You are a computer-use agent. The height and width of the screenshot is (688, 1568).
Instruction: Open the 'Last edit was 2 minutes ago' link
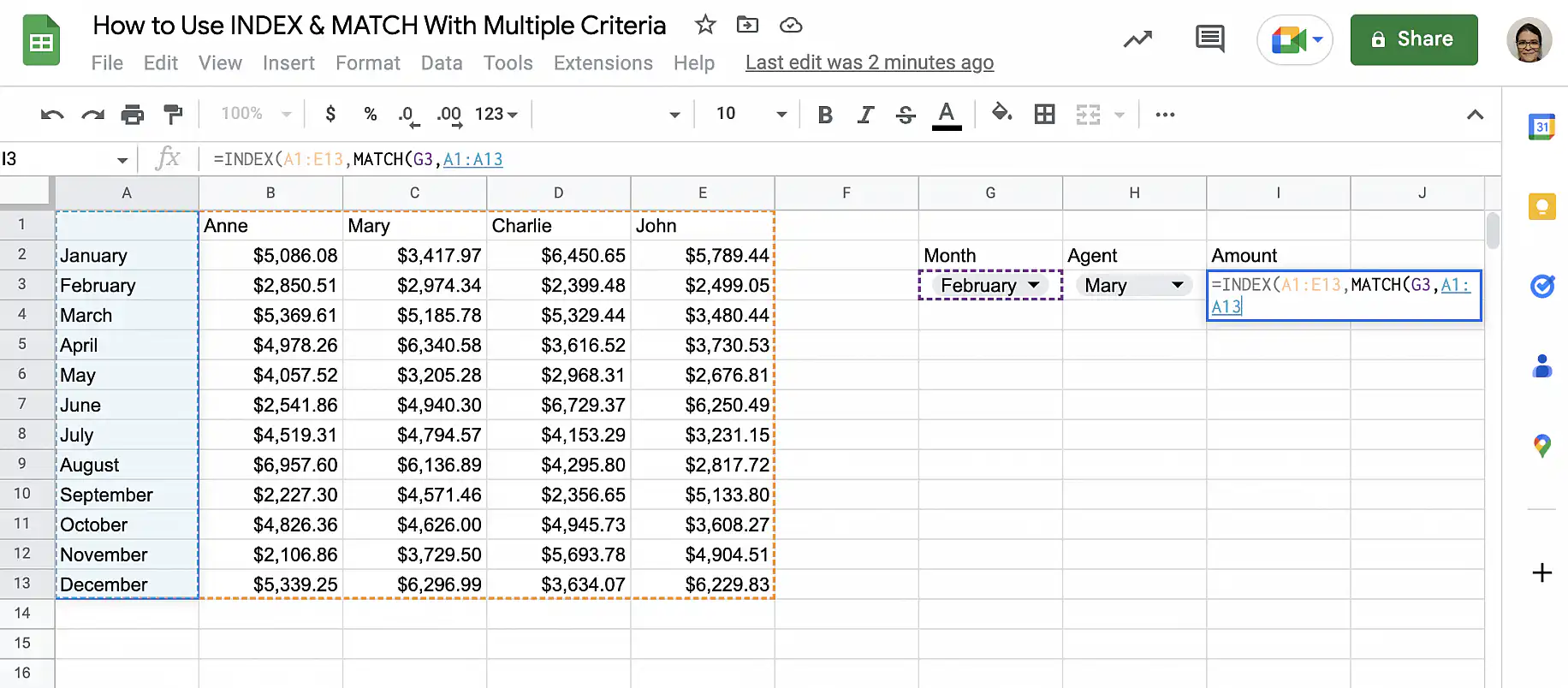point(870,62)
